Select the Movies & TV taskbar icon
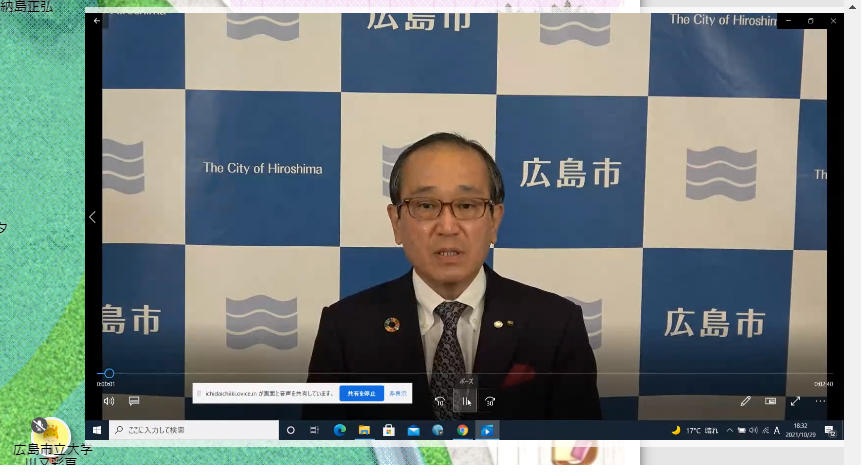 tap(487, 430)
